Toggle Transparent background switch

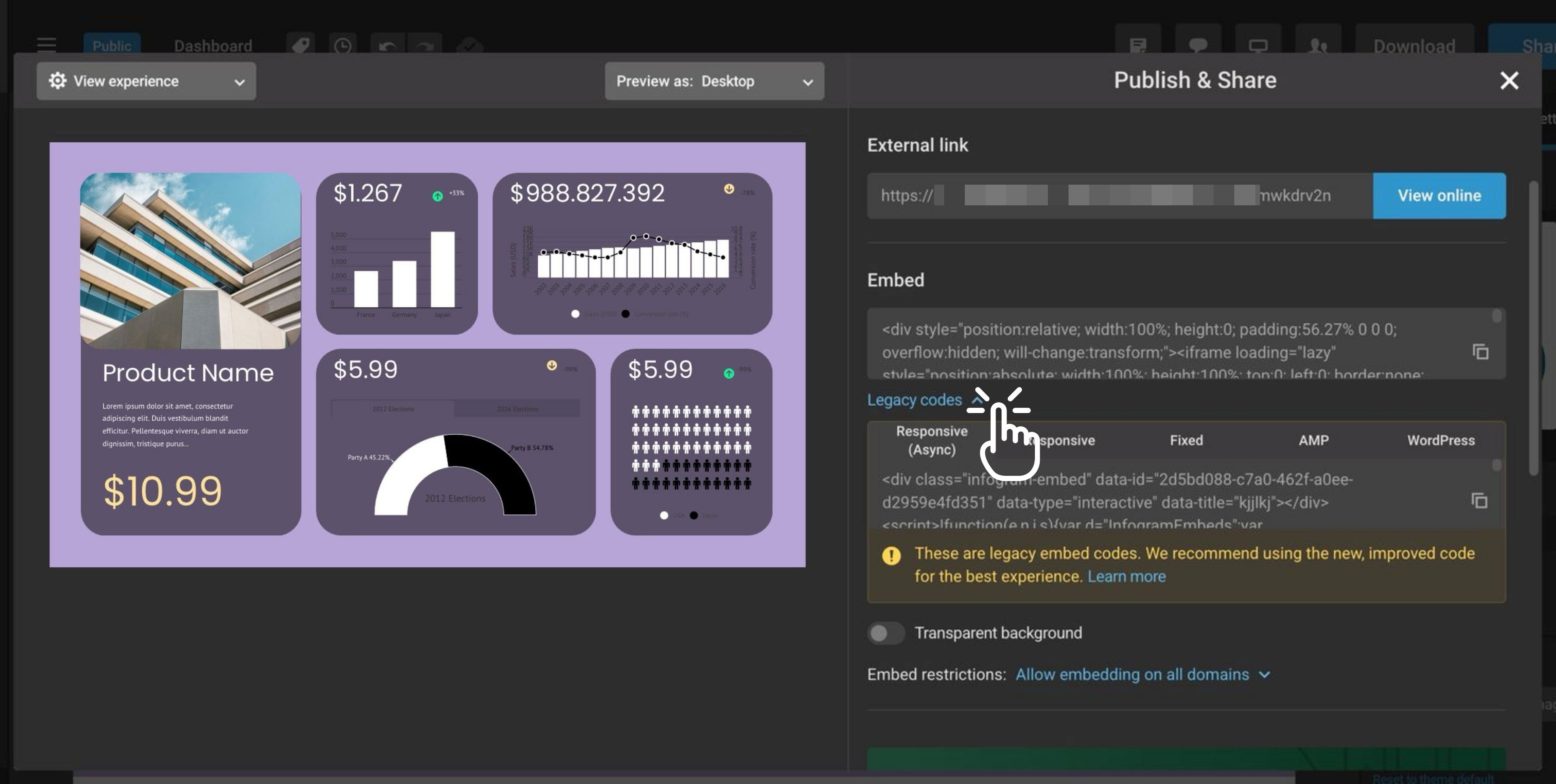(885, 633)
